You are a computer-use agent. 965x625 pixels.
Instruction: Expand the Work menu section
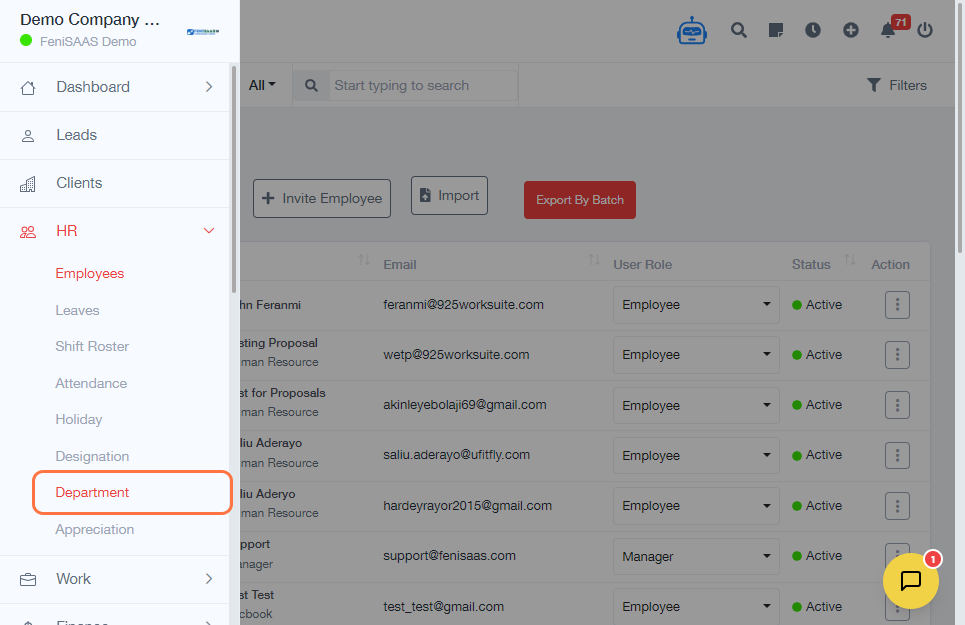(209, 579)
